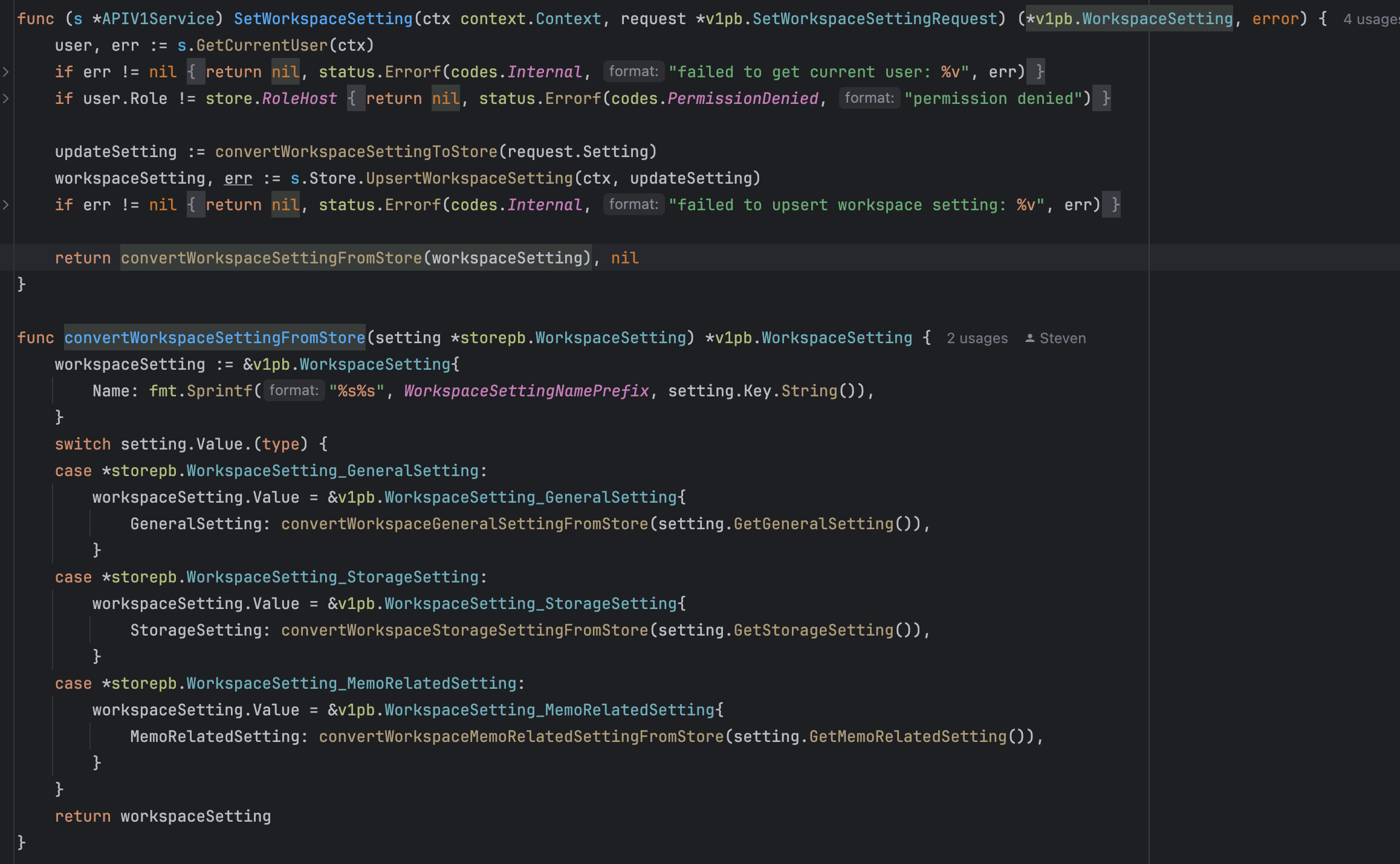Click GetGeneralSetting method call

click(x=814, y=524)
